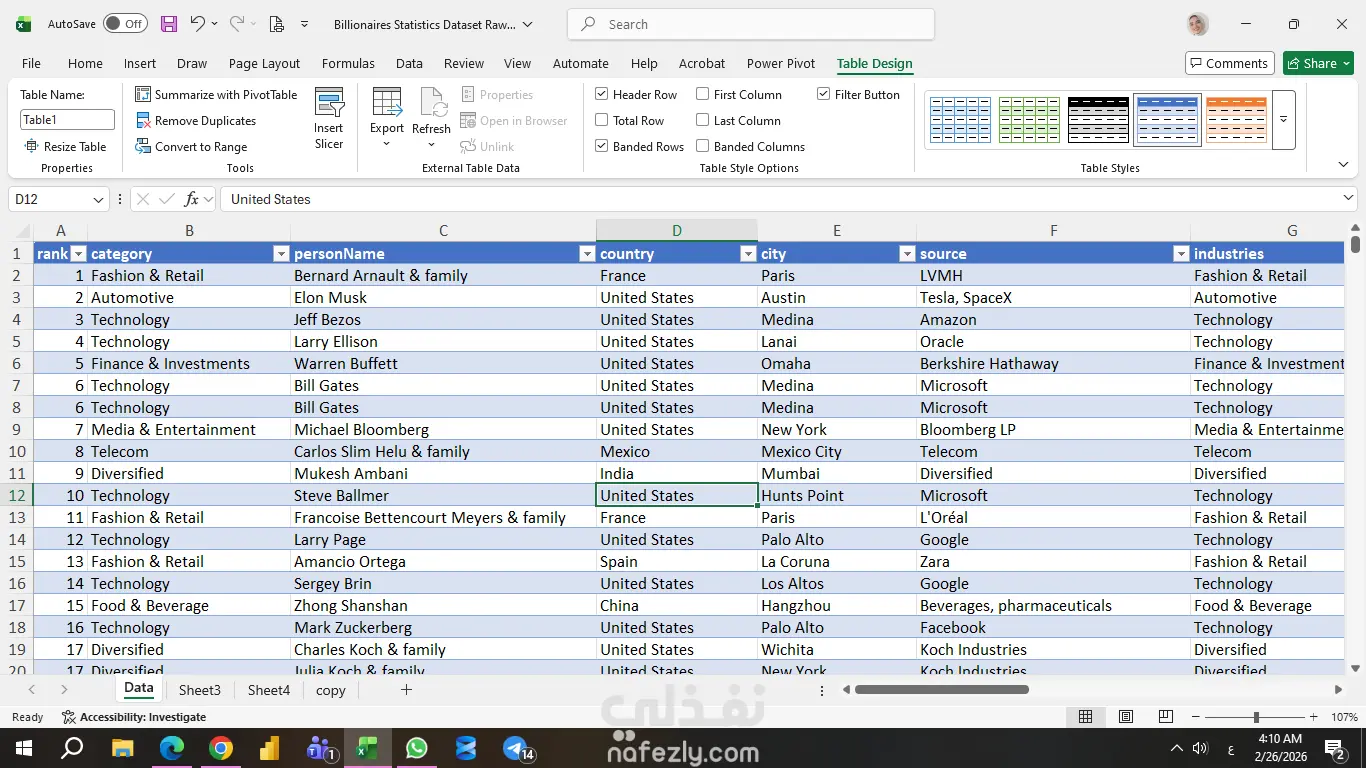Click the Convert to Range icon
The image size is (1366, 768).
(143, 147)
